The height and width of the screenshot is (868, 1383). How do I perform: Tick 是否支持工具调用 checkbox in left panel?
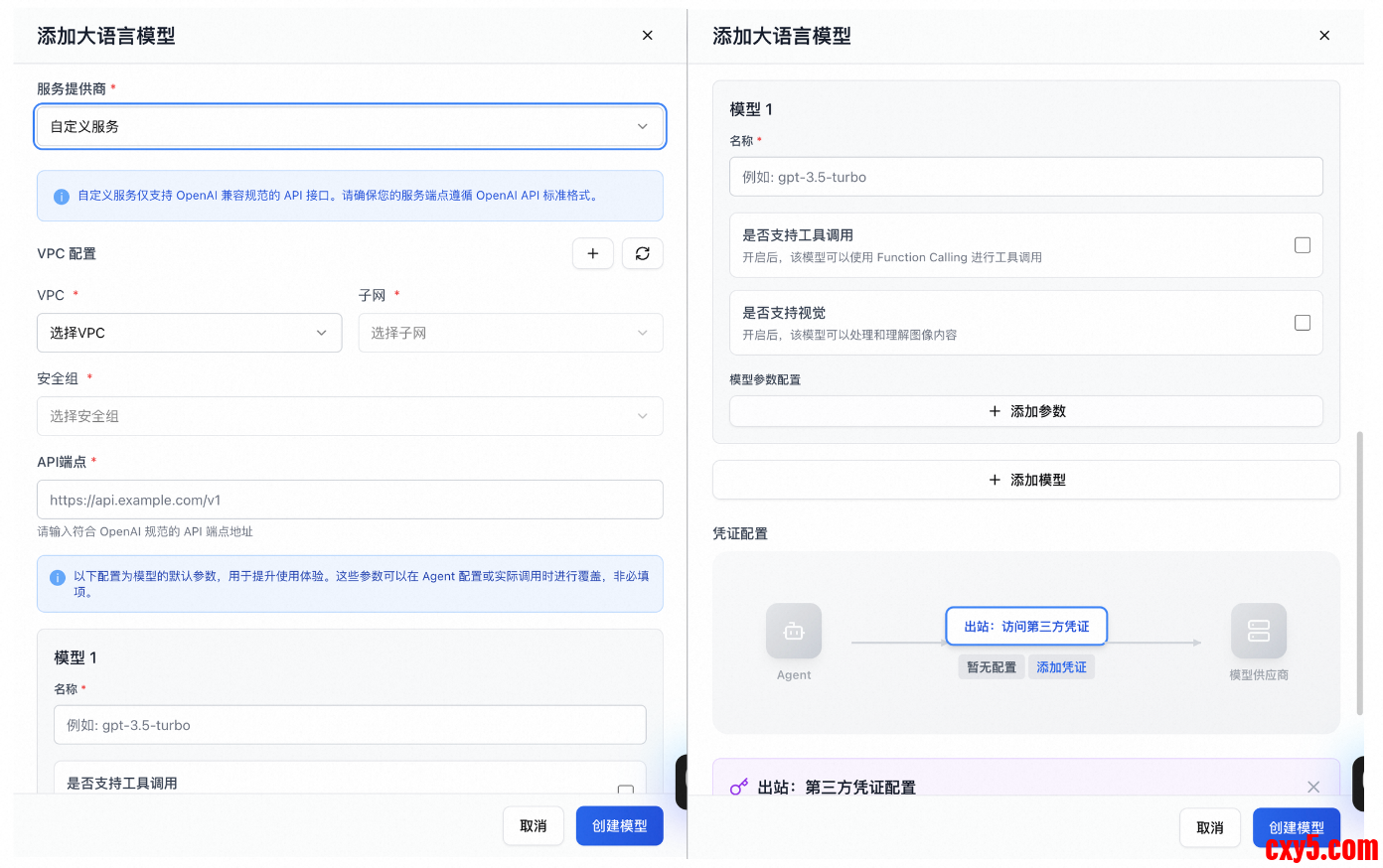coord(625,789)
